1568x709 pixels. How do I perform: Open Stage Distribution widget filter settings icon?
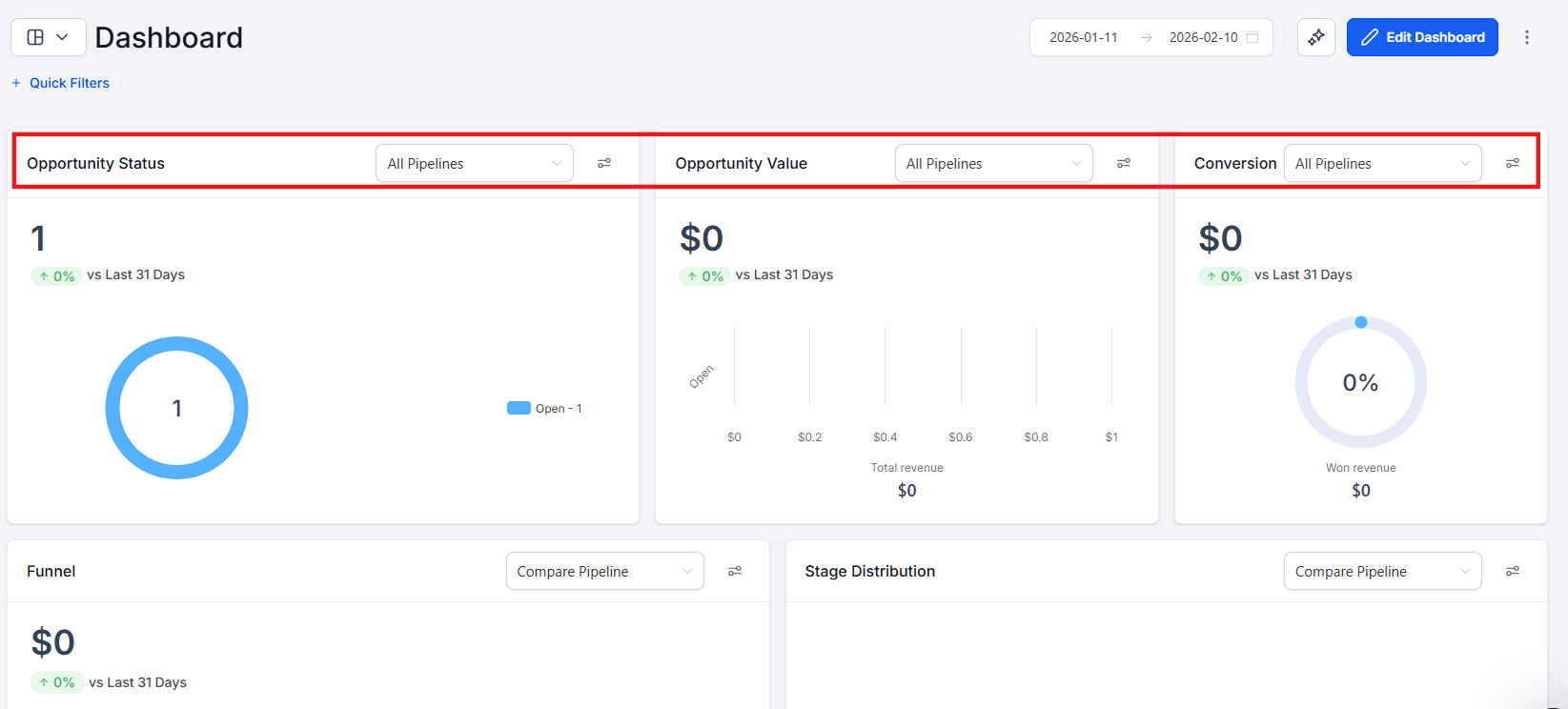(1513, 572)
